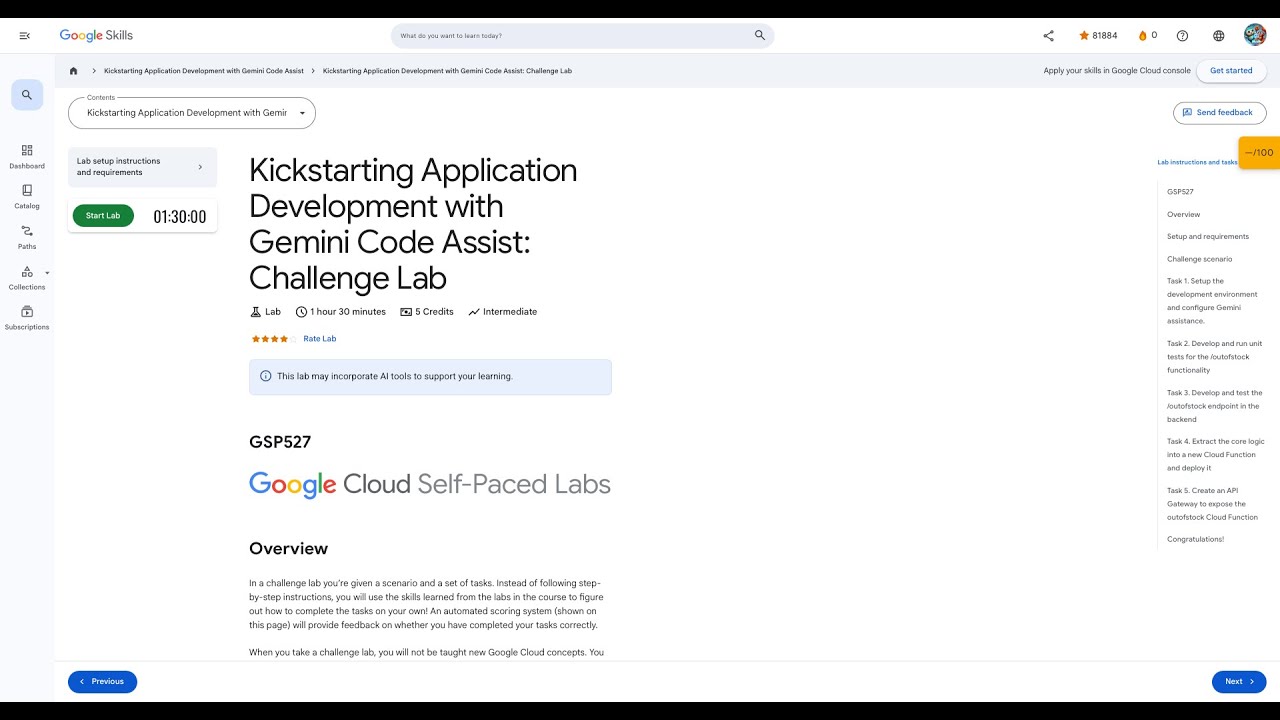
Task: Click the Start Lab button
Action: 103,215
